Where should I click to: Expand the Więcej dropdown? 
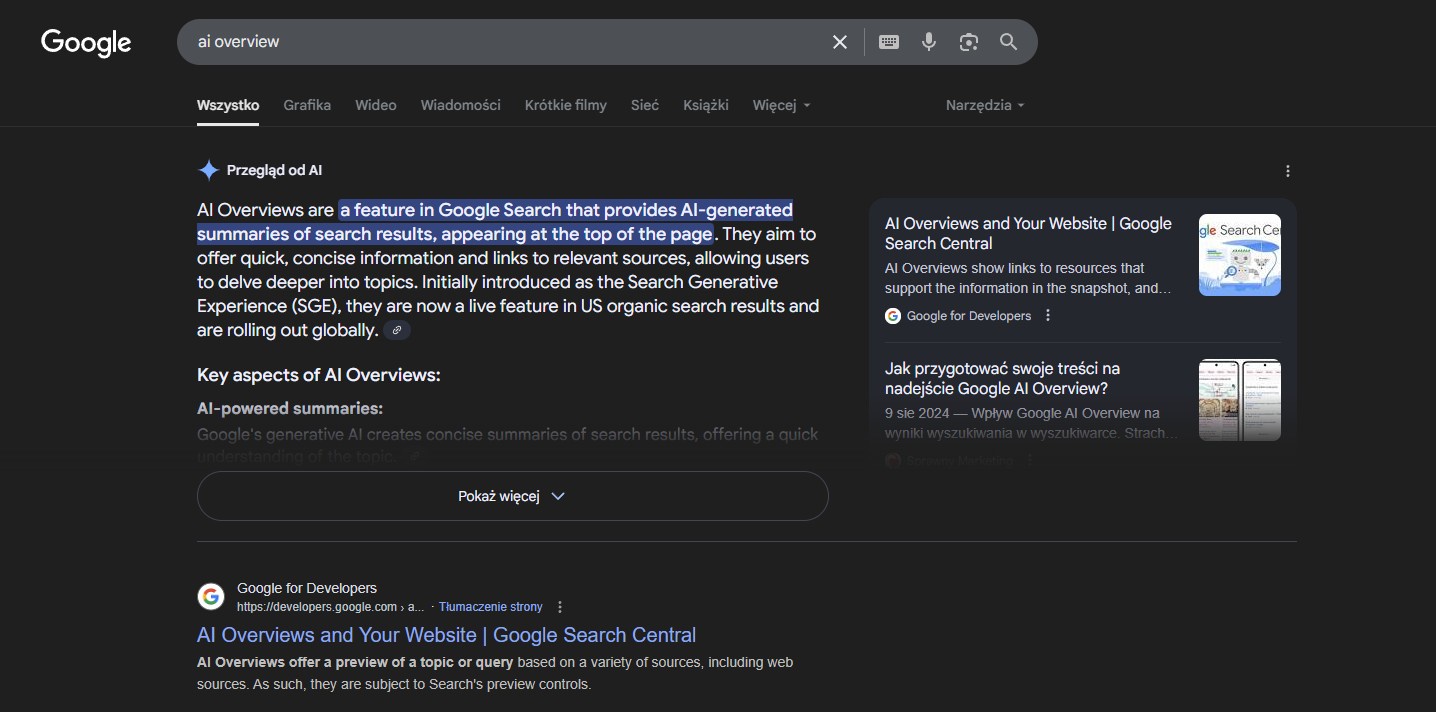(x=781, y=105)
